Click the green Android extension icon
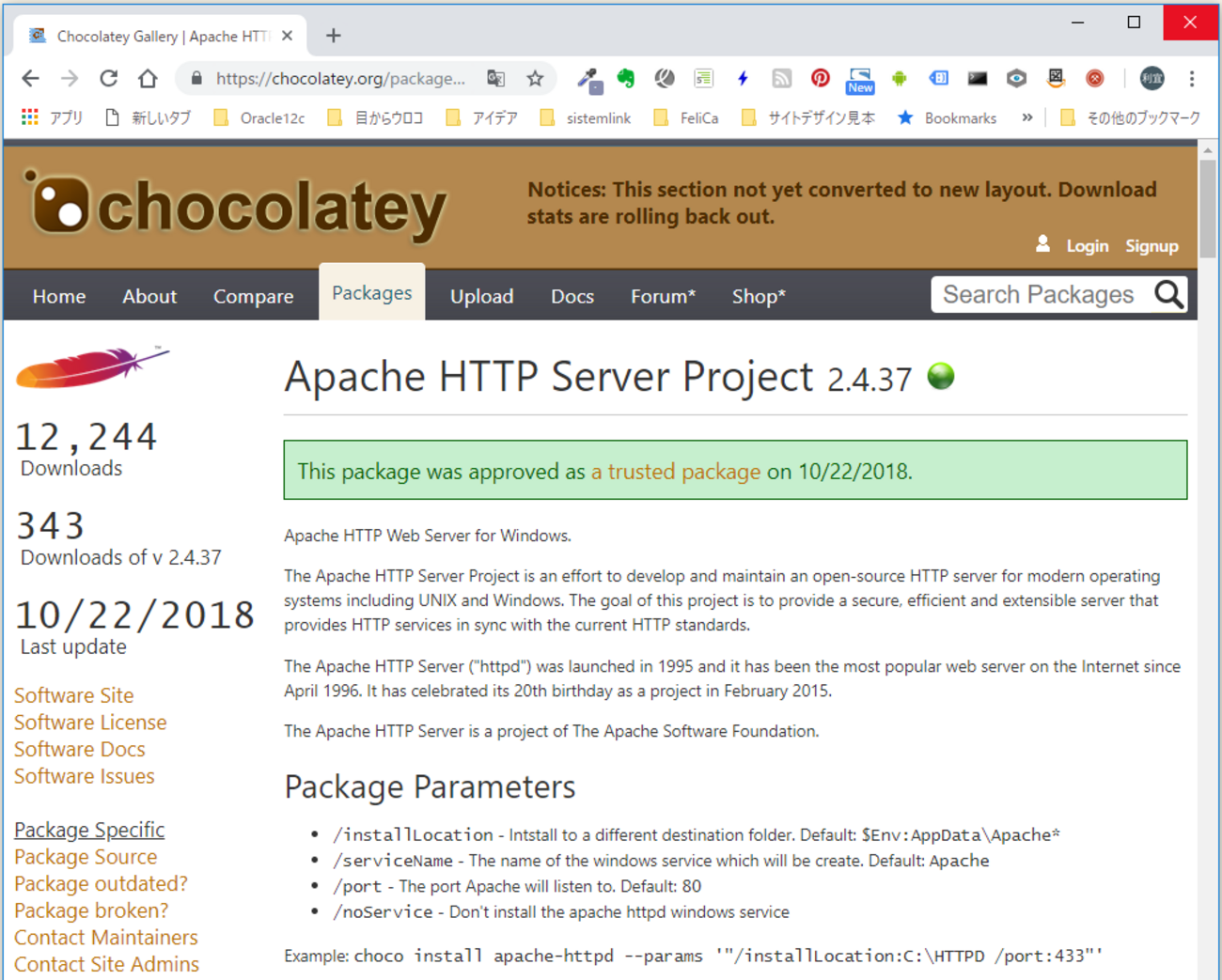 900,79
